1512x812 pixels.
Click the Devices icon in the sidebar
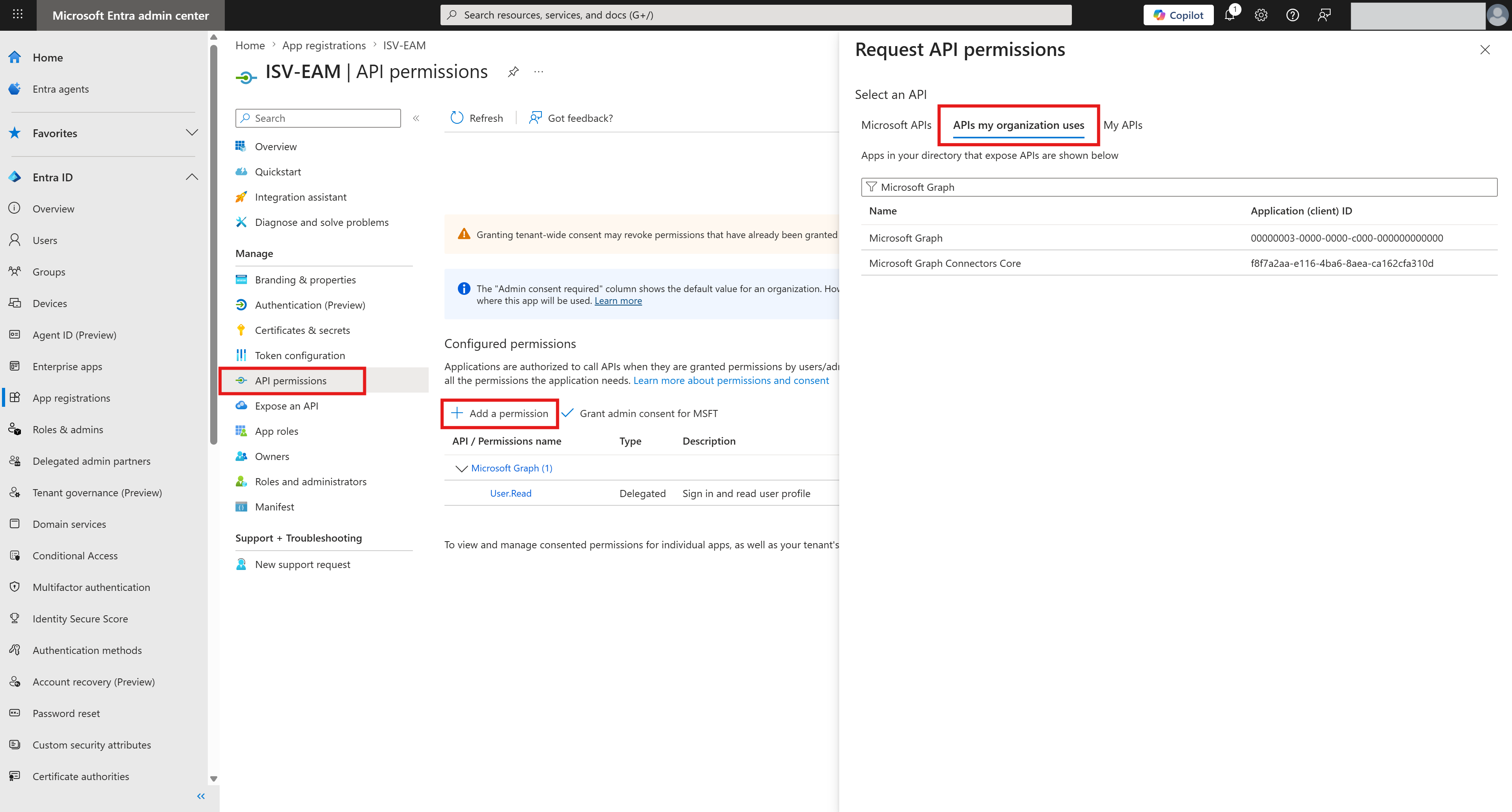pos(15,303)
